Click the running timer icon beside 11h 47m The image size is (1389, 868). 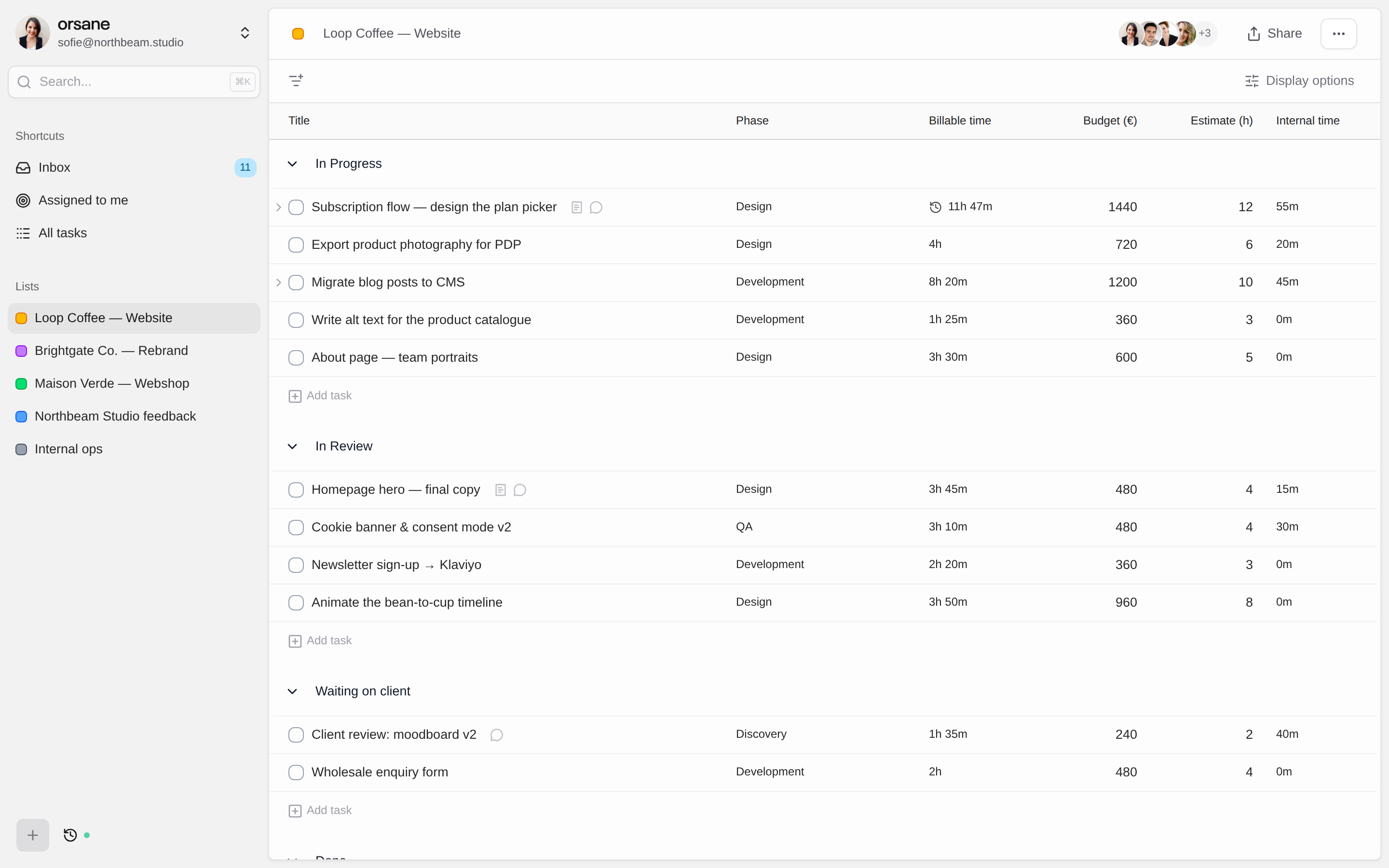coord(936,207)
